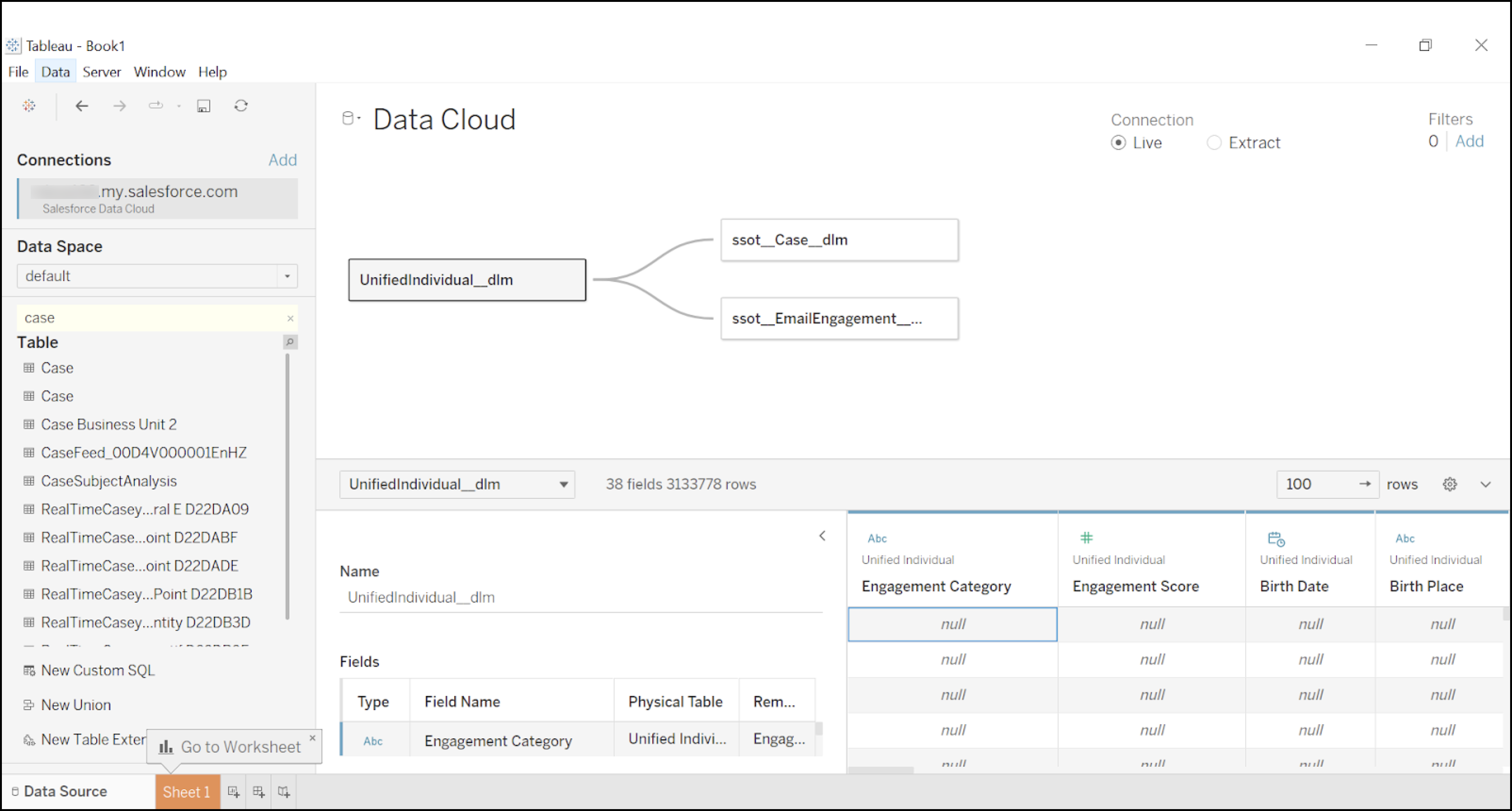Select the Extract connection radio button
The height and width of the screenshot is (811, 1512).
(1214, 143)
